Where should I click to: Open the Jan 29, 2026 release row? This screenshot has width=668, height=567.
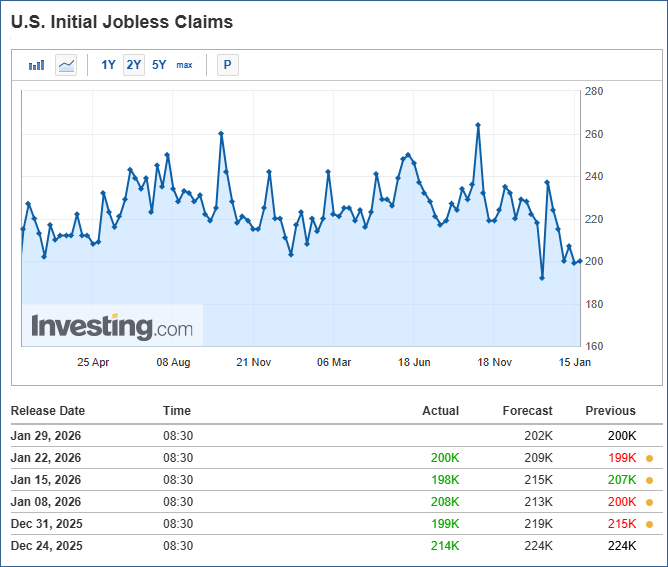pos(46,436)
